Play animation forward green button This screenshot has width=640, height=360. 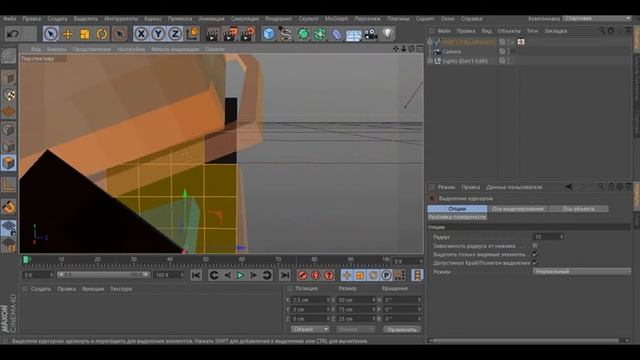(240, 275)
